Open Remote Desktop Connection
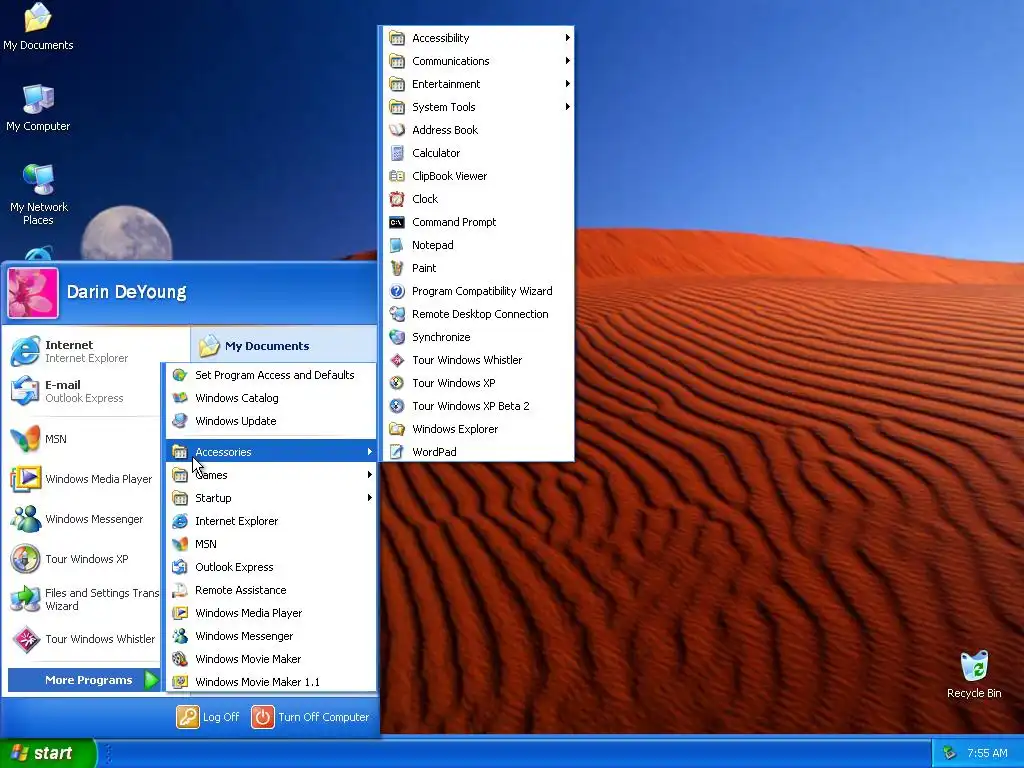 (479, 314)
